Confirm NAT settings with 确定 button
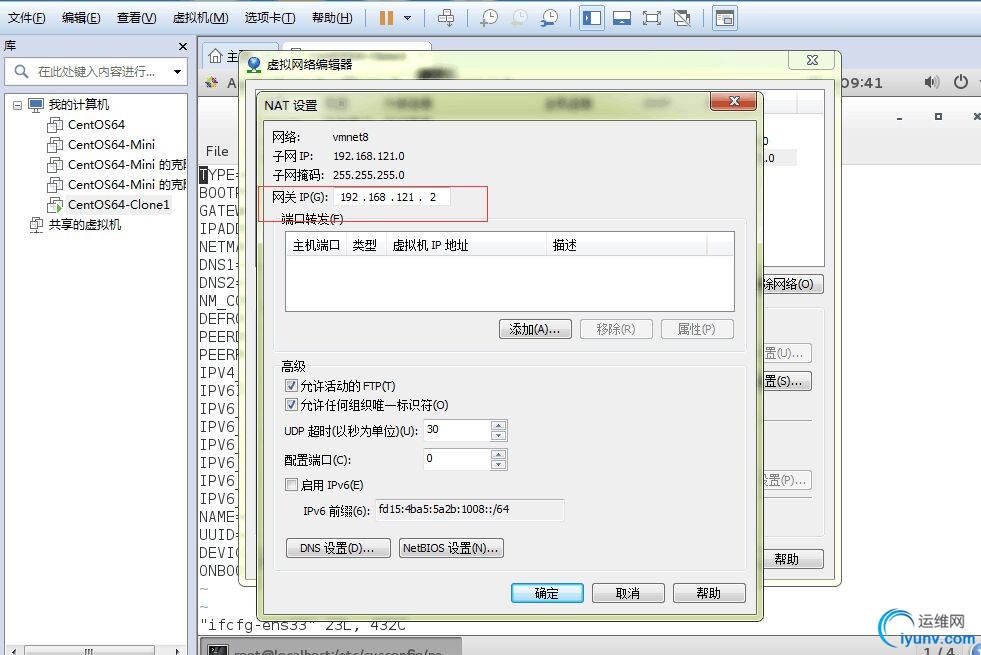981x655 pixels. point(547,593)
